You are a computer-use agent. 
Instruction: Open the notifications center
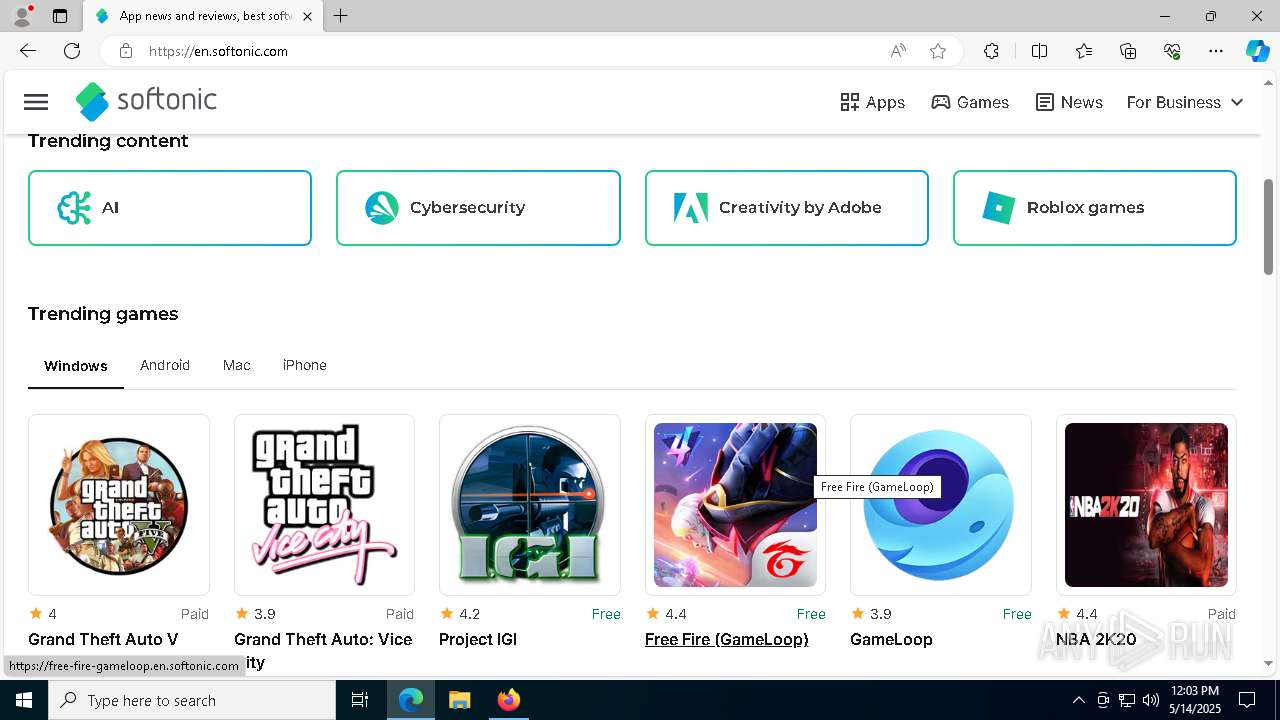tap(1247, 700)
